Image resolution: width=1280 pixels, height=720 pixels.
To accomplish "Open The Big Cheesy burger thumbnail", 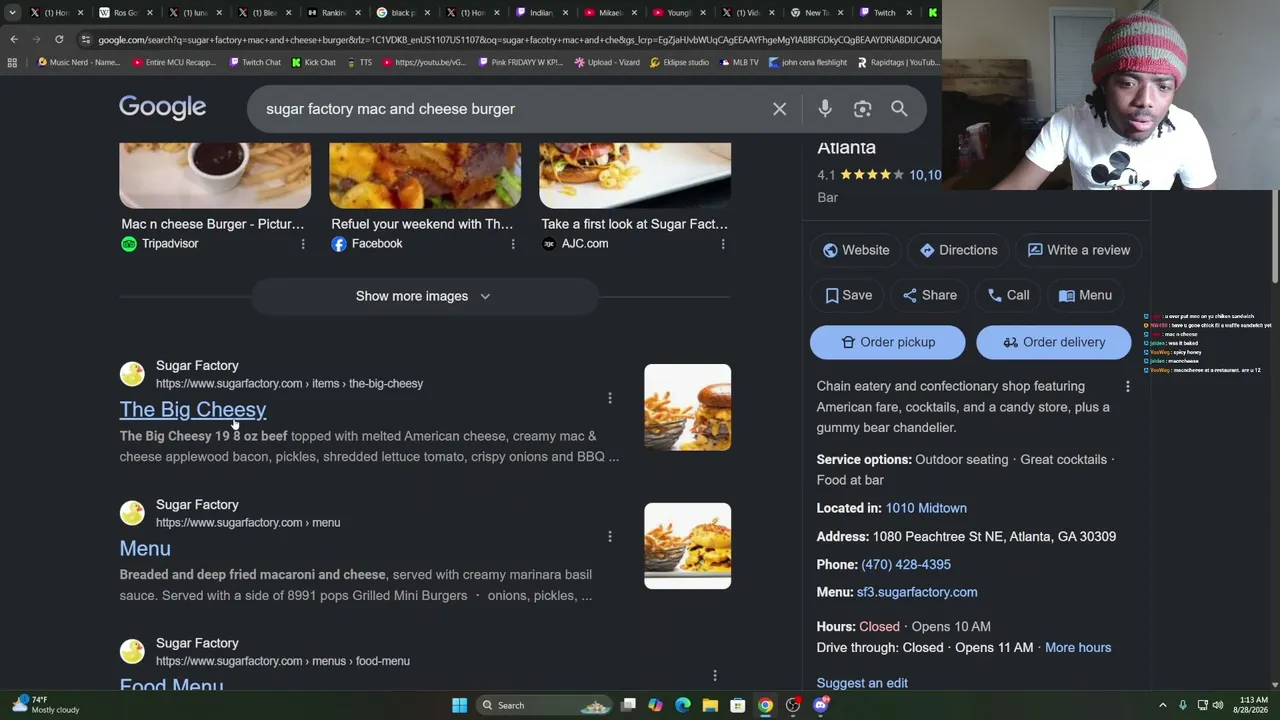I will click(x=687, y=407).
